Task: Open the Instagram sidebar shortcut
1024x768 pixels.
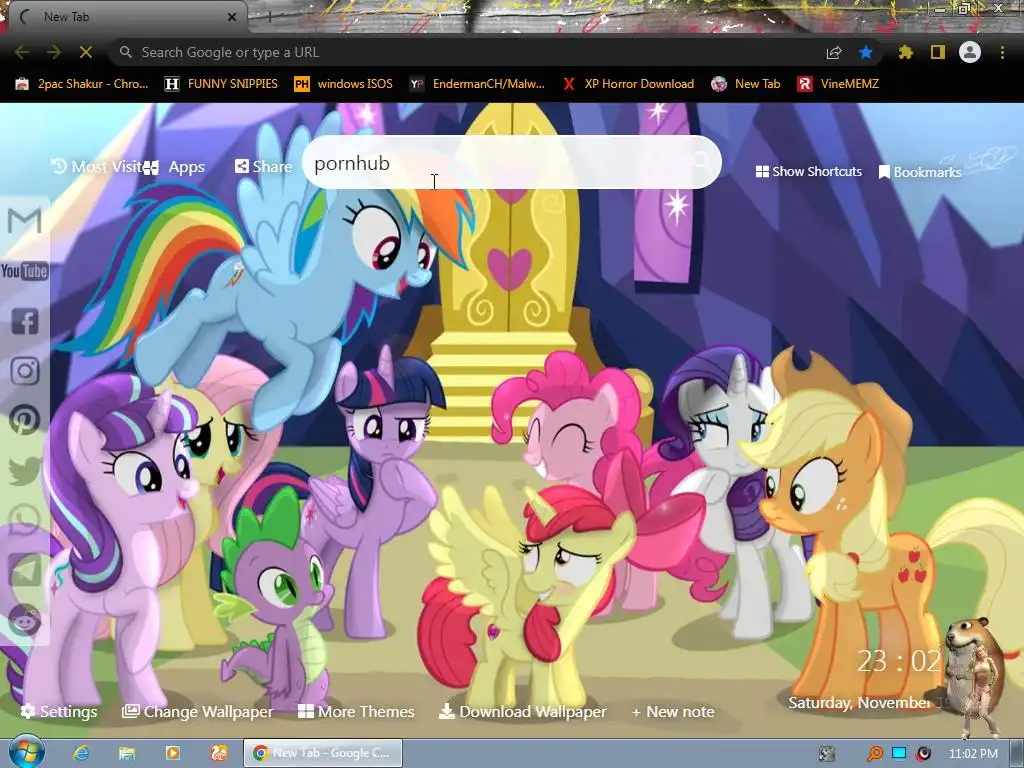Action: point(25,370)
